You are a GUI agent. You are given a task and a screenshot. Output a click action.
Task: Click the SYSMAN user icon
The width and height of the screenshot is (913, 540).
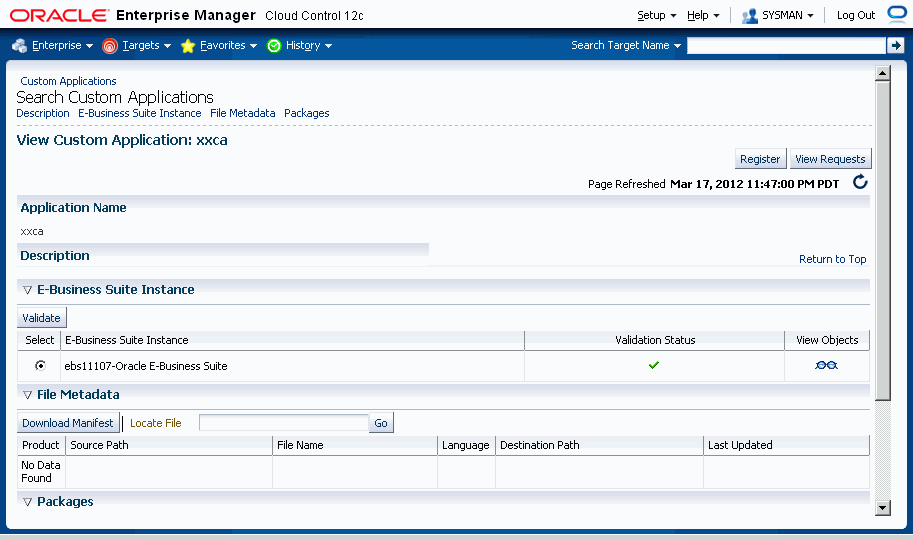click(749, 16)
